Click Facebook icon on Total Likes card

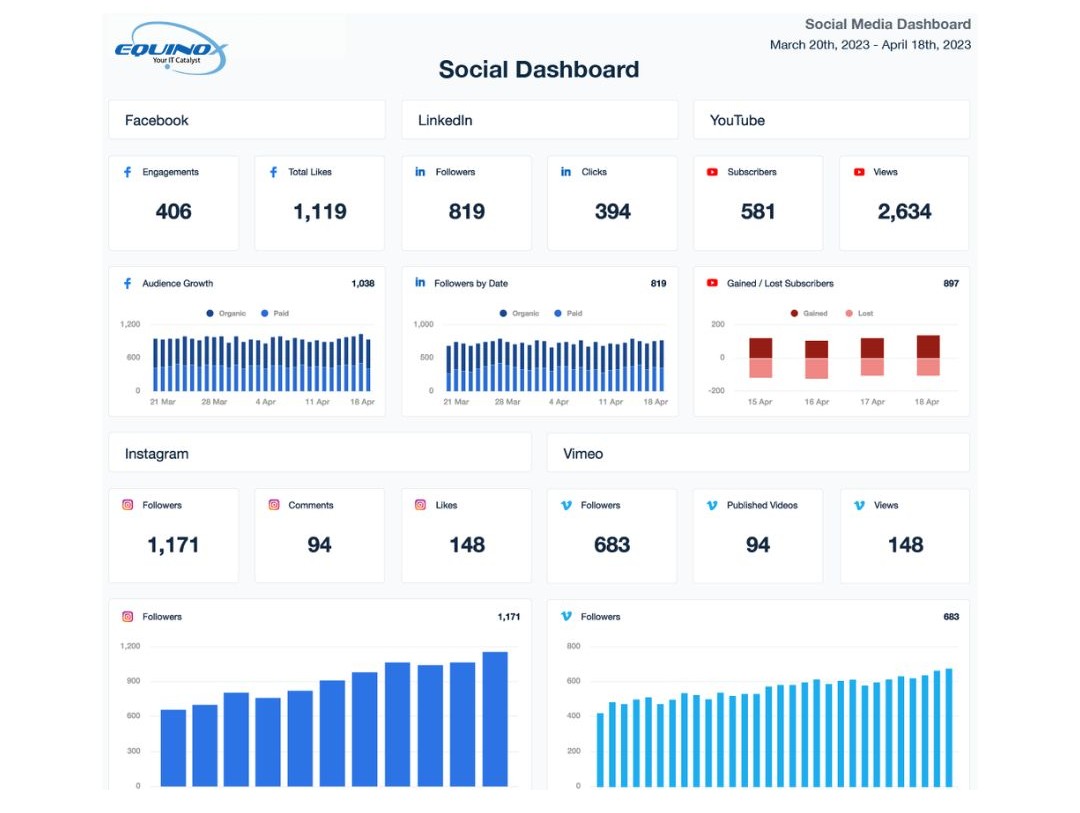(273, 172)
